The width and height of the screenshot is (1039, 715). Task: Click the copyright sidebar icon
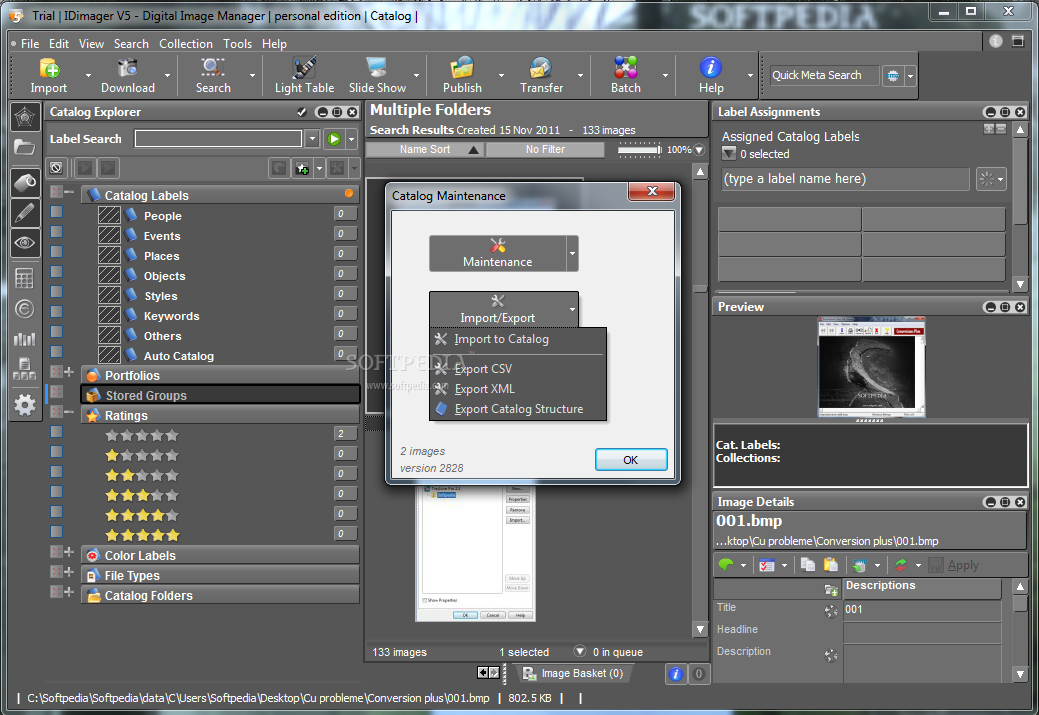click(25, 309)
